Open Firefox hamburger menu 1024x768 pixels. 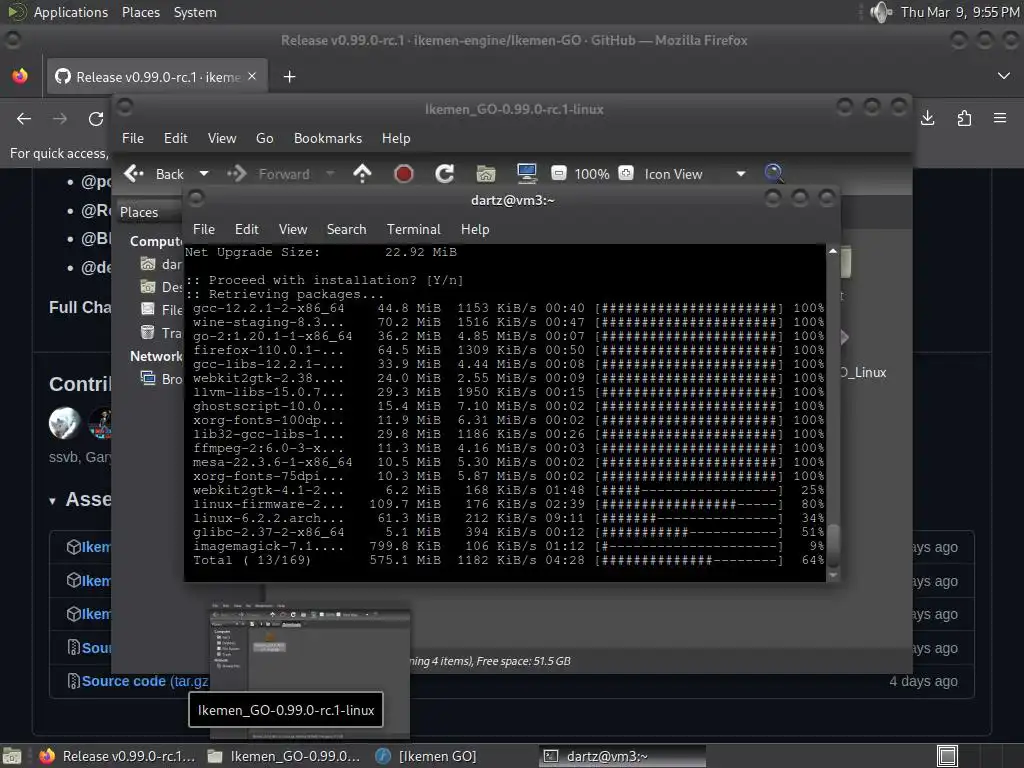click(1000, 118)
